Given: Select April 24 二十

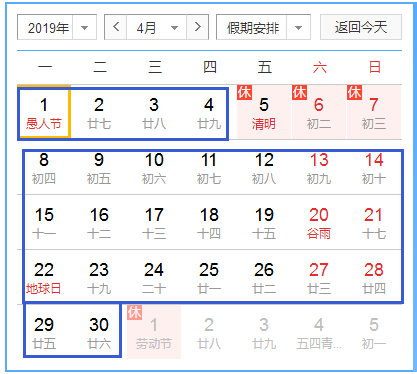Looking at the screenshot, I should 154,278.
